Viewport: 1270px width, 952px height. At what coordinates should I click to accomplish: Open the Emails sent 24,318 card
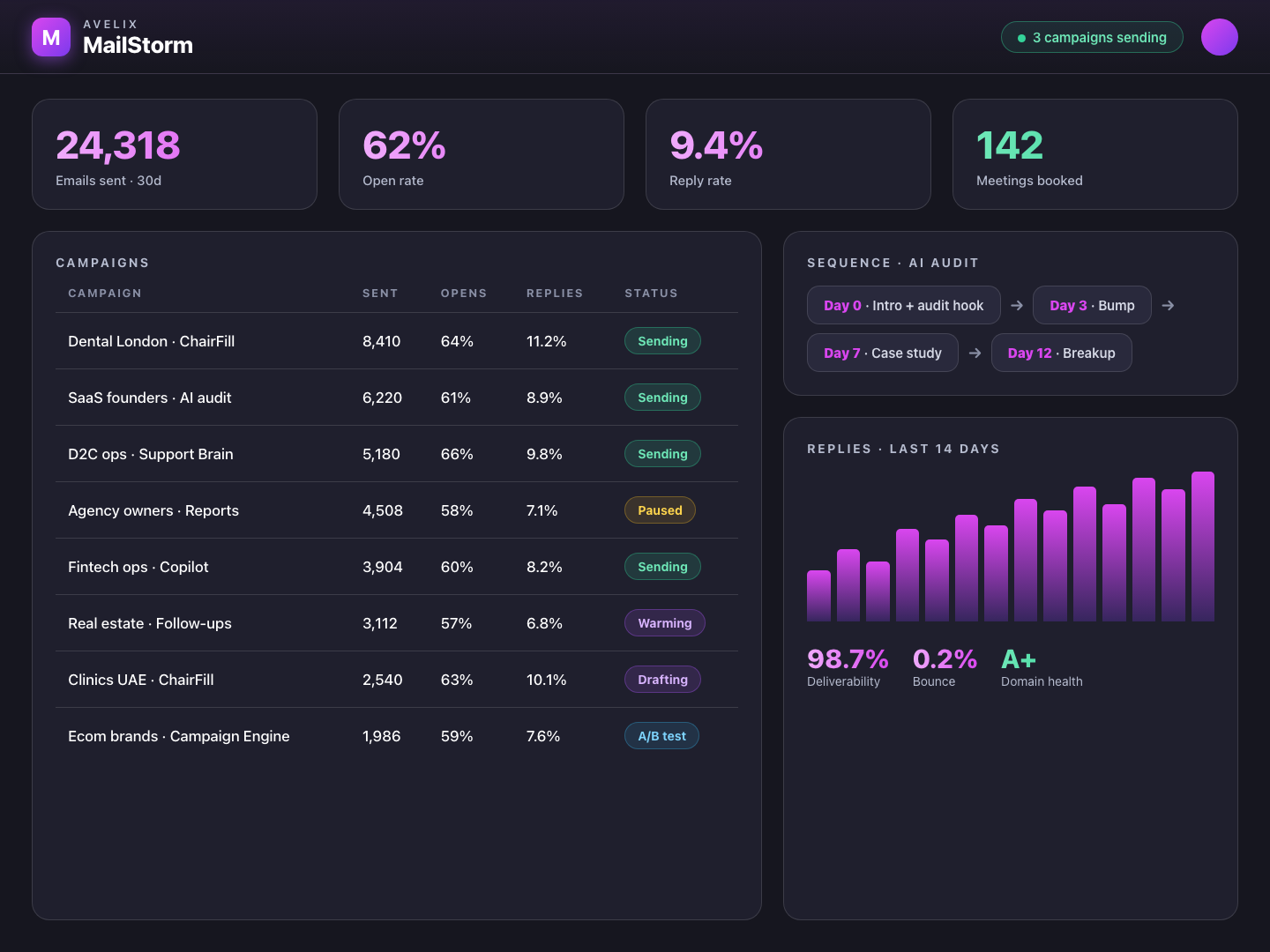point(175,154)
